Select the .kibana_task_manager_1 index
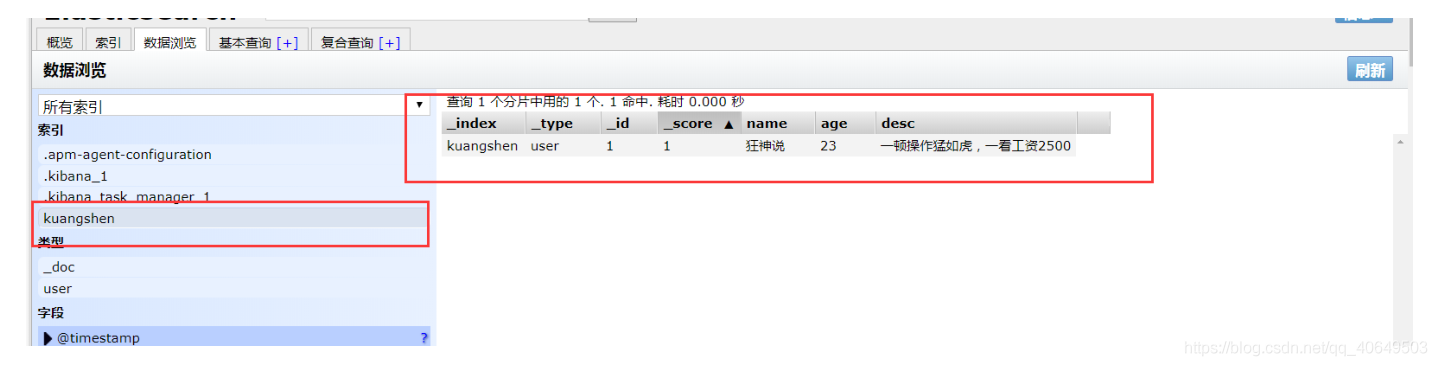This screenshot has height=366, width=1437. click(x=235, y=197)
